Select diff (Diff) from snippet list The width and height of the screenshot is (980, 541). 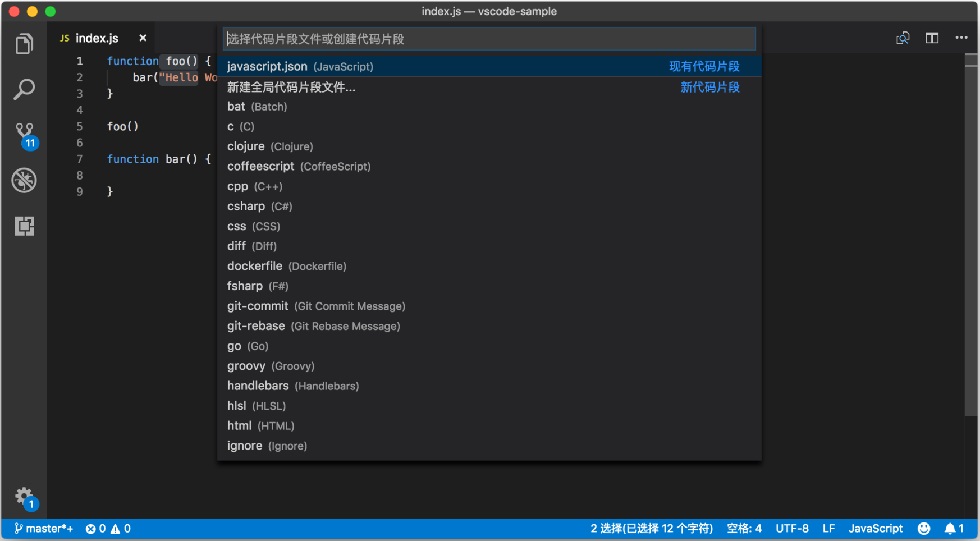tap(489, 246)
